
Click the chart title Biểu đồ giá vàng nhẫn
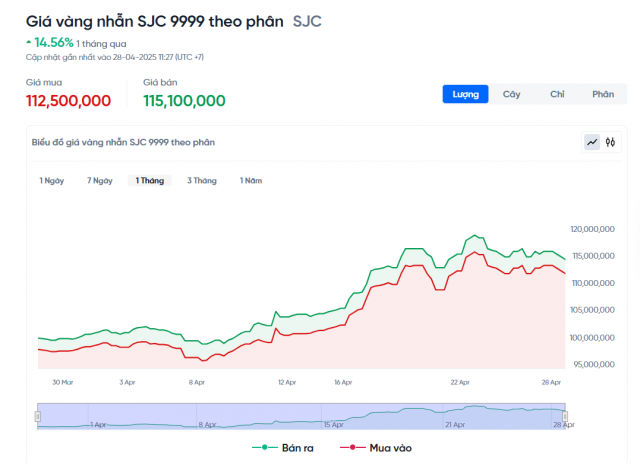(123, 142)
